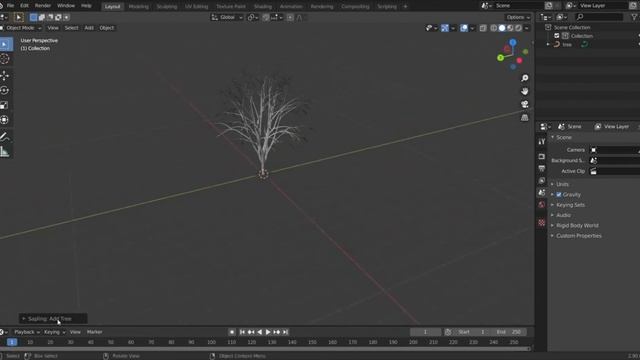This screenshot has height=360, width=640.
Task: Open the View Layer properties tab icon
Action: [x=542, y=180]
